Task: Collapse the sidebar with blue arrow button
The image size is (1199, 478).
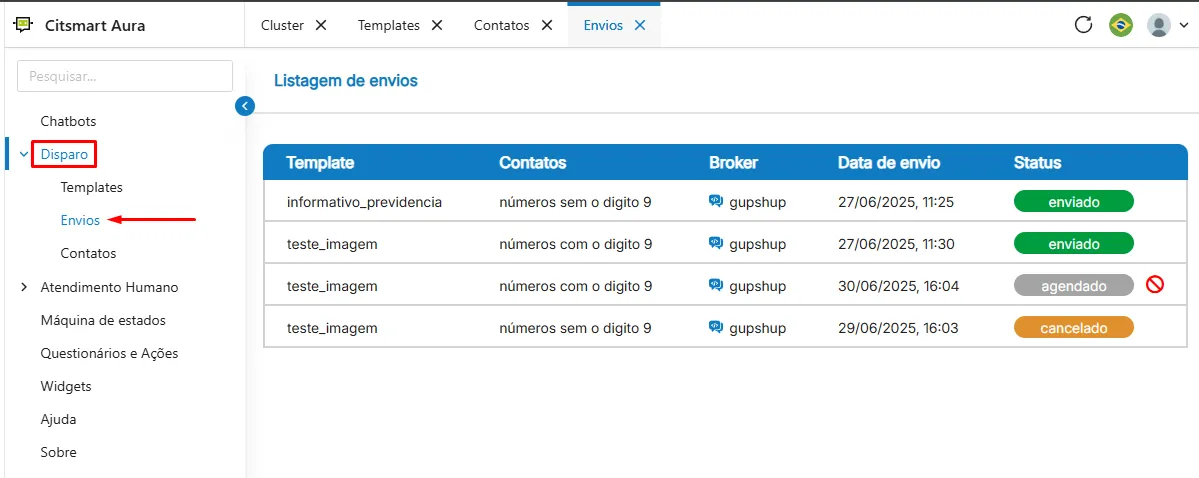Action: (245, 106)
